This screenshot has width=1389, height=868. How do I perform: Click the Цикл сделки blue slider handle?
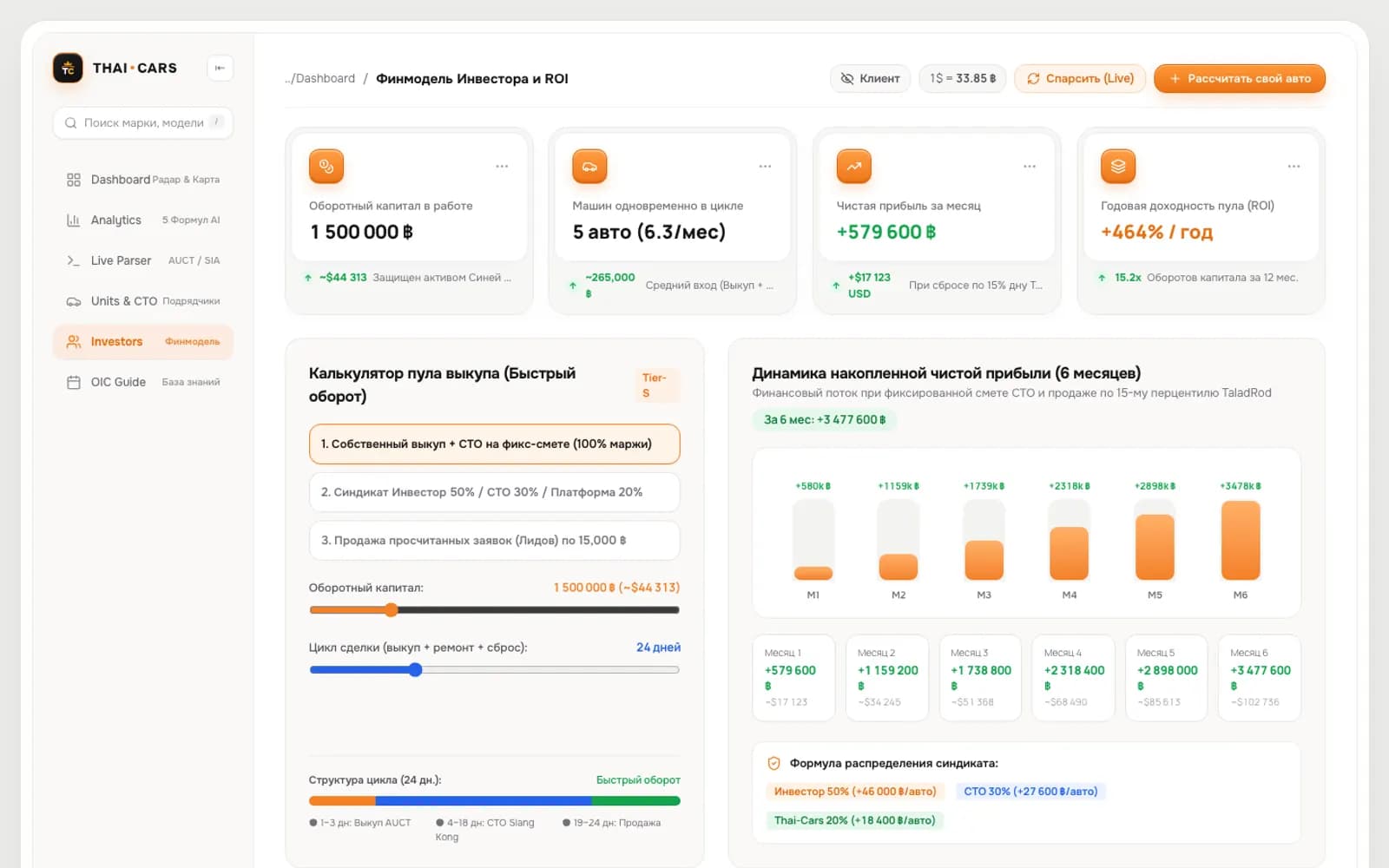[416, 670]
